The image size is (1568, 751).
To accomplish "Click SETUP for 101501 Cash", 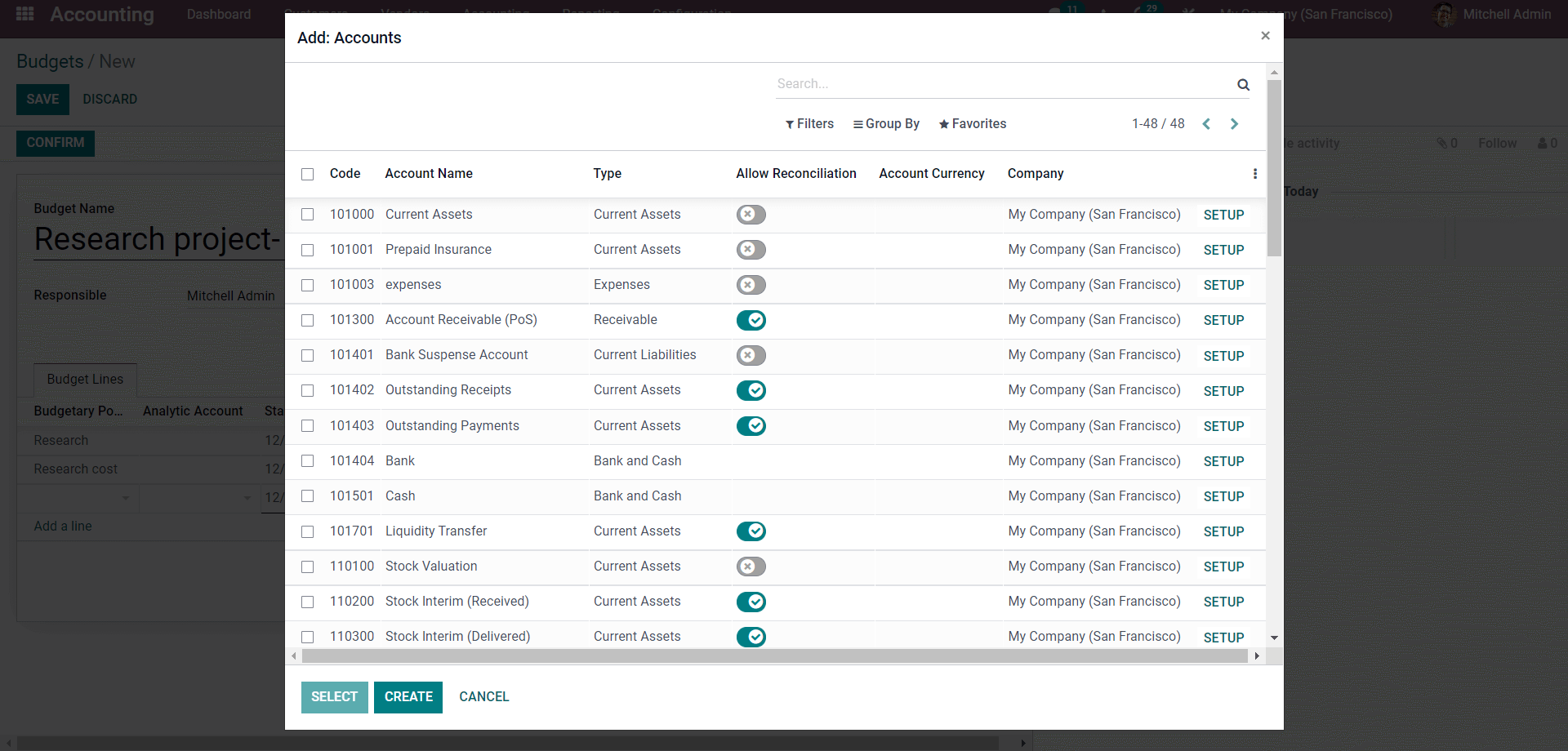I will point(1223,496).
